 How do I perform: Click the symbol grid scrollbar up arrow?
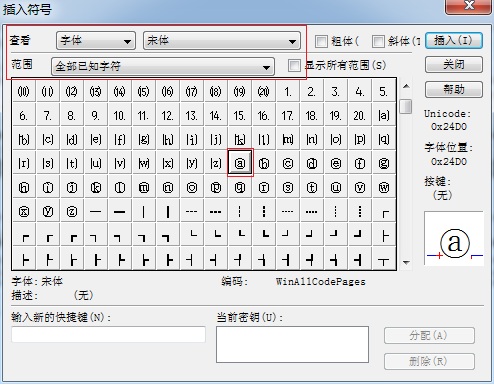tap(406, 86)
